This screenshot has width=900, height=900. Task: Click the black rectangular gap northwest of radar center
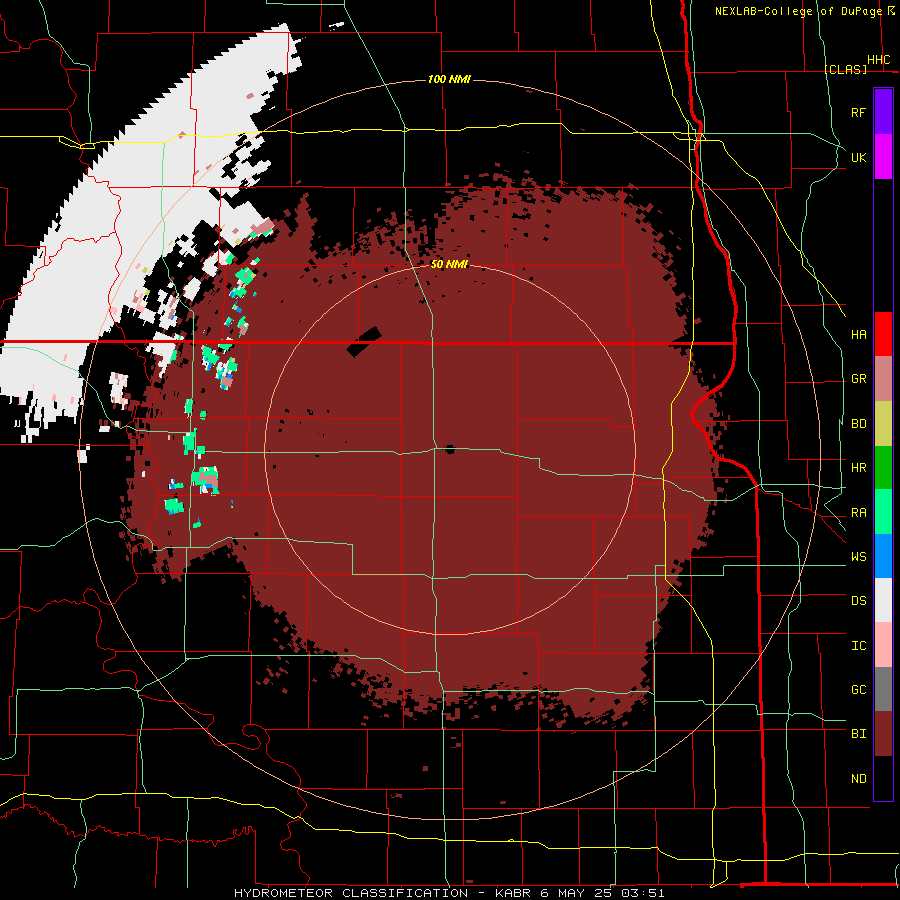coord(364,342)
